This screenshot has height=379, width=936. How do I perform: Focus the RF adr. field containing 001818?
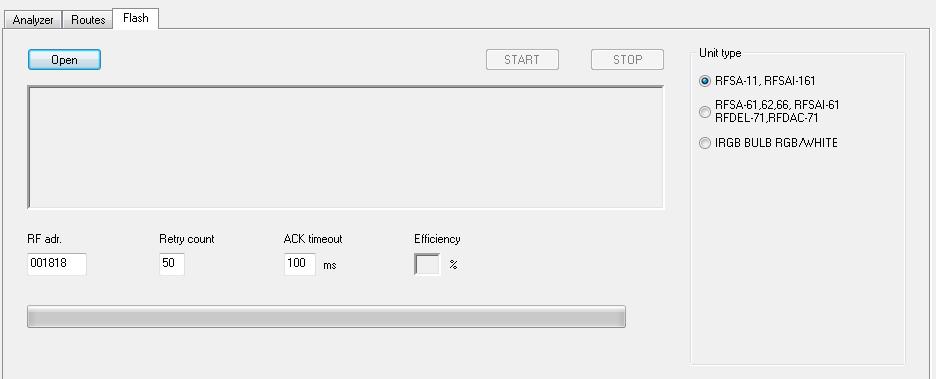tap(57, 264)
